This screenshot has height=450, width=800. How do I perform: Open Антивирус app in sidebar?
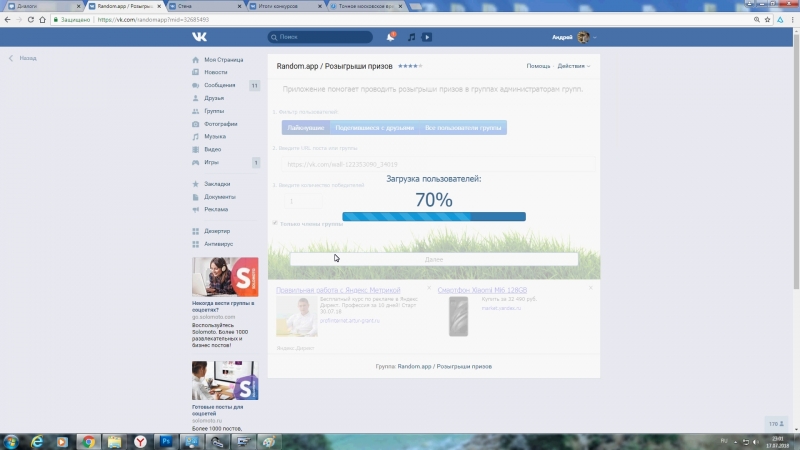218,244
